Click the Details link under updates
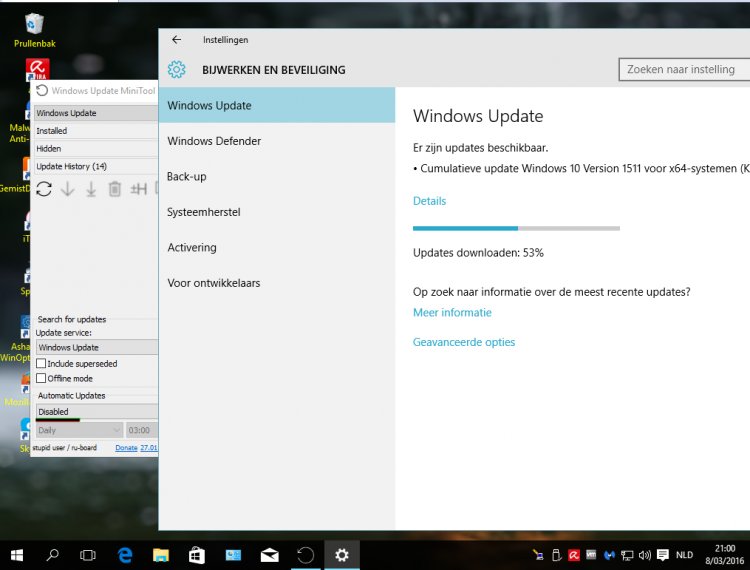Screen dimensions: 750x570 pos(429,201)
